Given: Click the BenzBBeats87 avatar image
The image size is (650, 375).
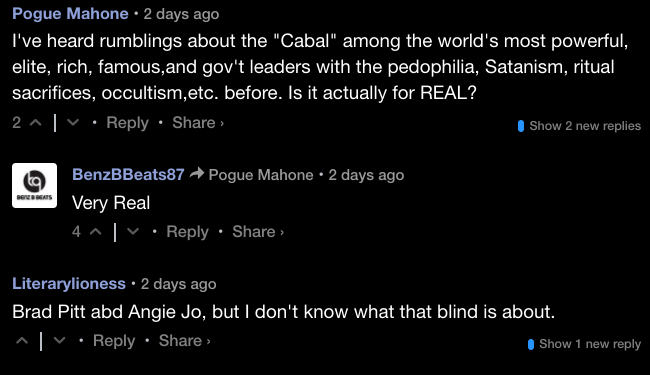Looking at the screenshot, I should [34, 185].
